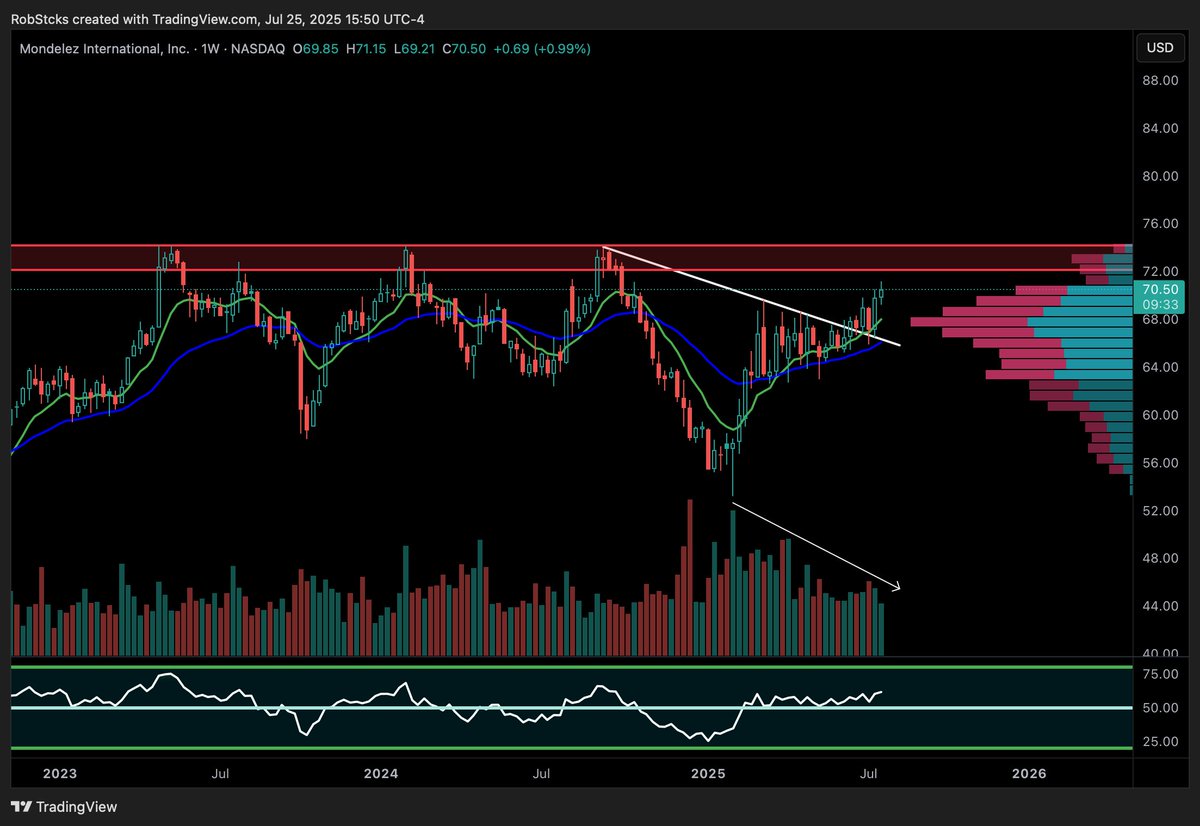Click the RSI 50.00 level label
The height and width of the screenshot is (826, 1200).
[1159, 708]
